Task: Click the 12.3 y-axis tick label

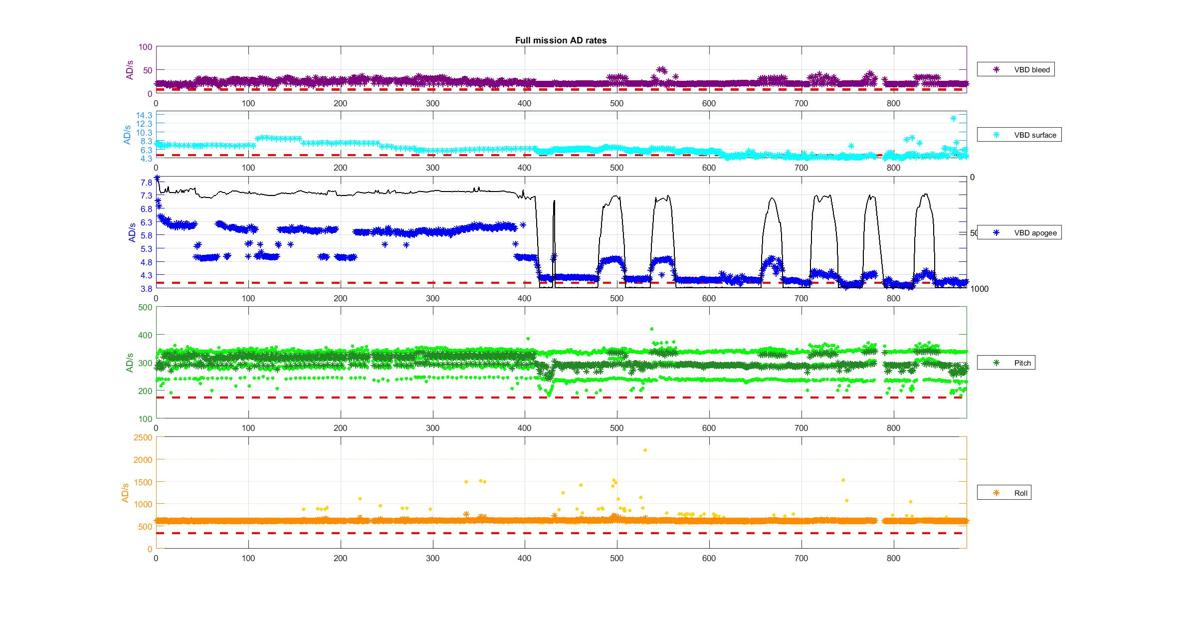Action: tap(144, 124)
